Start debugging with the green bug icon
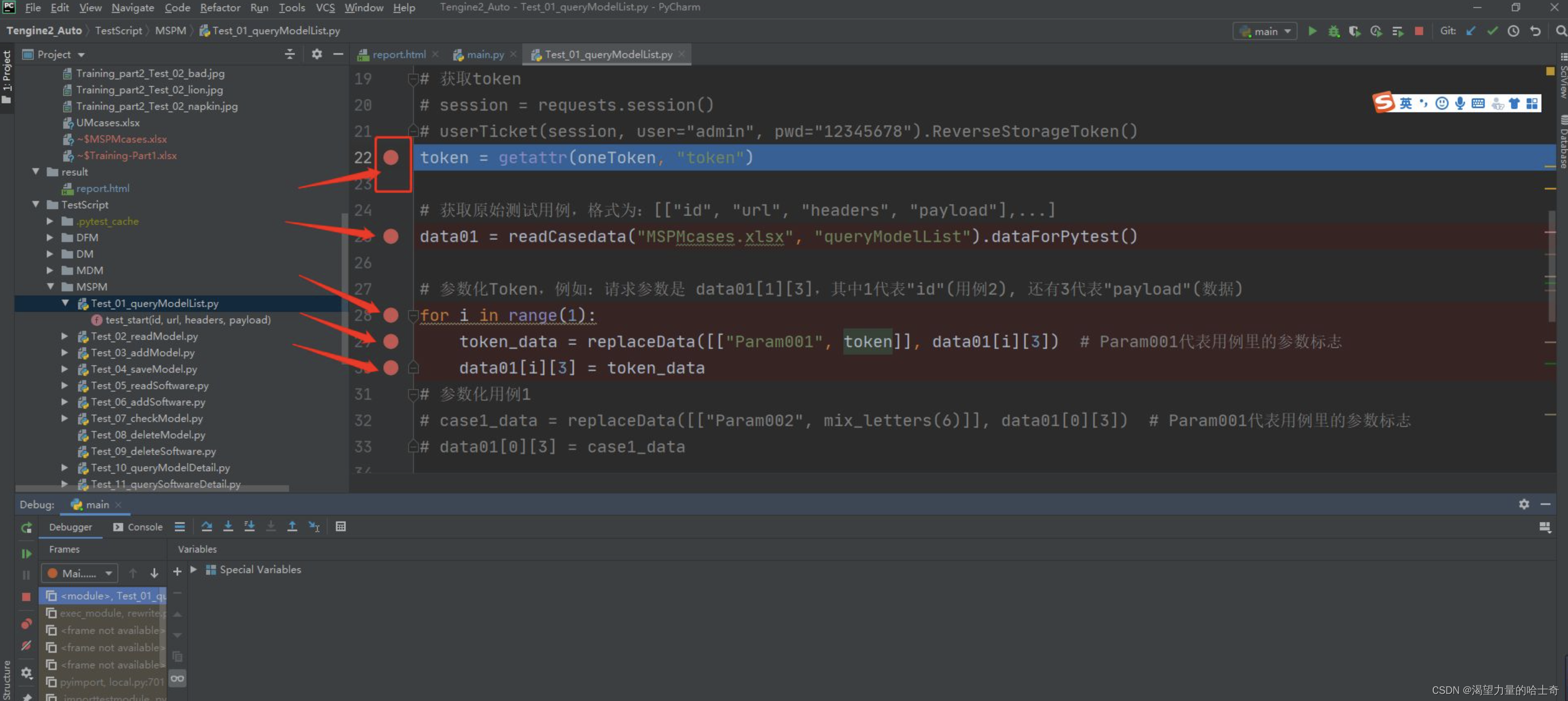This screenshot has width=1568, height=701. click(1334, 31)
